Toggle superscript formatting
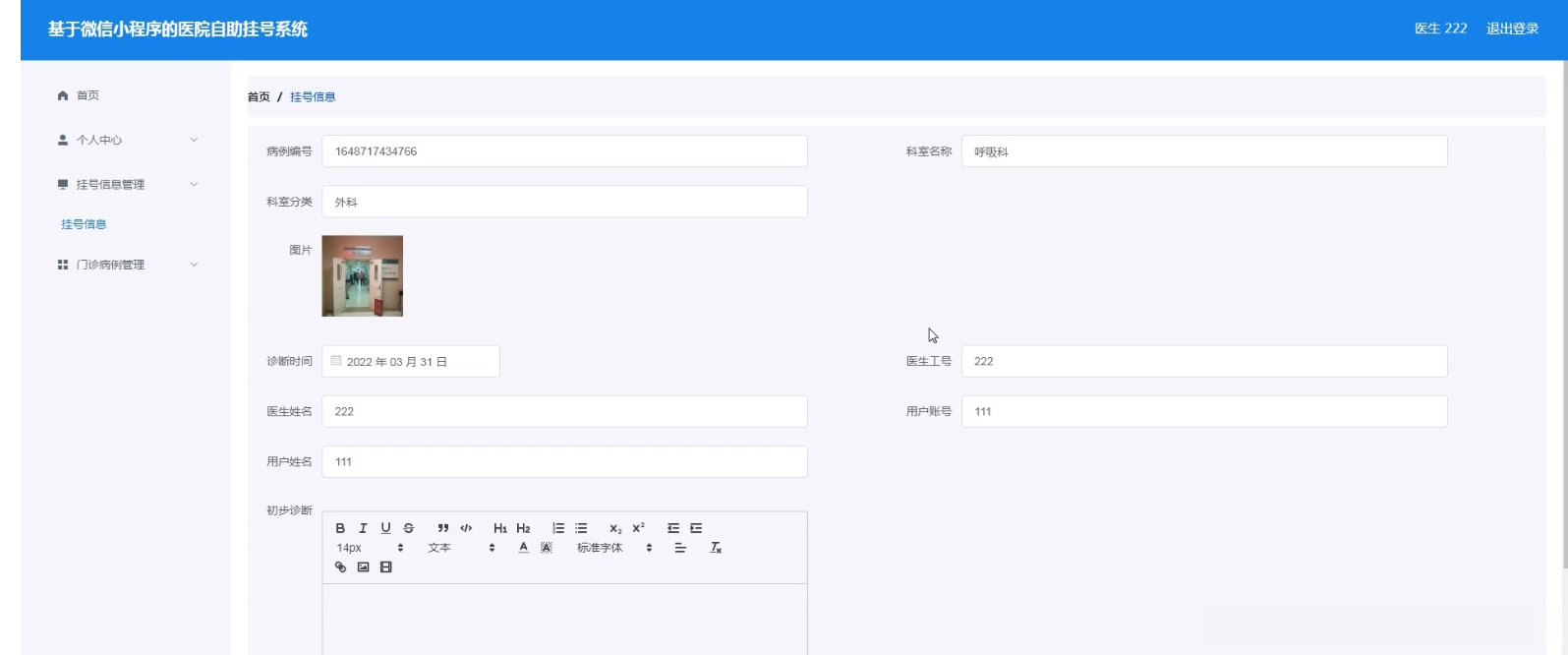The image size is (1568, 655). pos(638,528)
